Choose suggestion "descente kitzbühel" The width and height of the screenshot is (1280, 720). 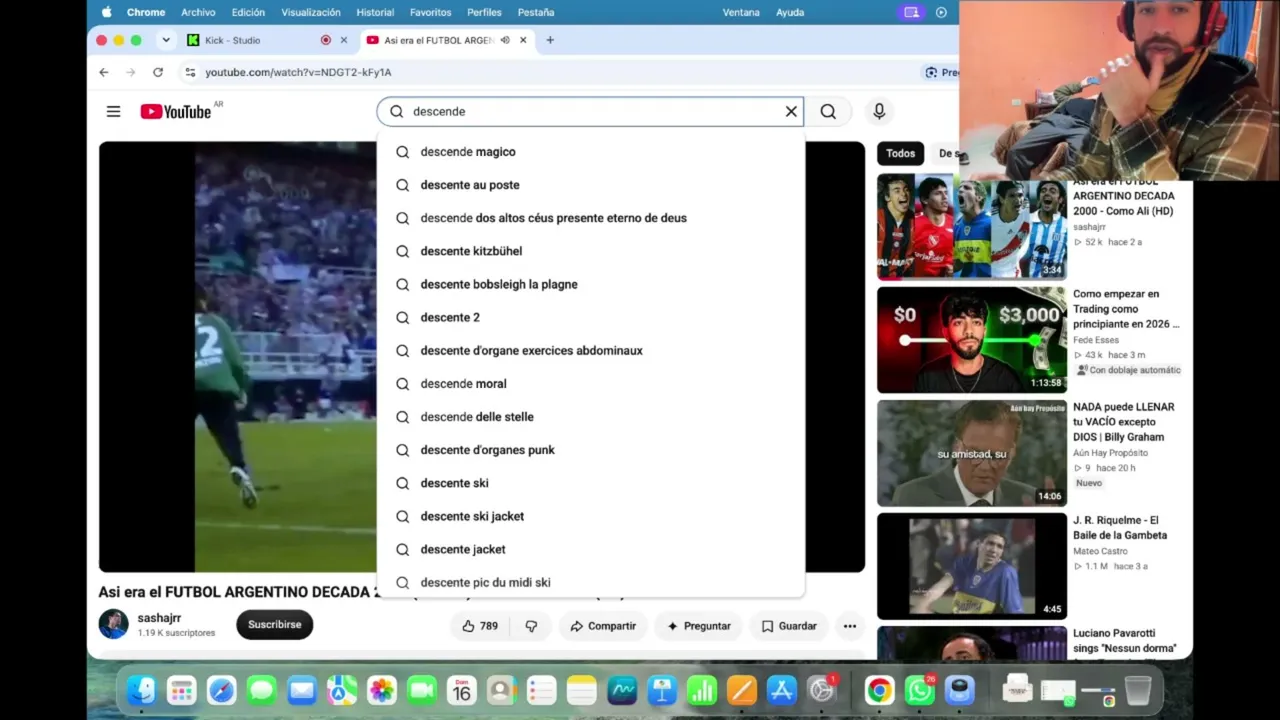590,251
